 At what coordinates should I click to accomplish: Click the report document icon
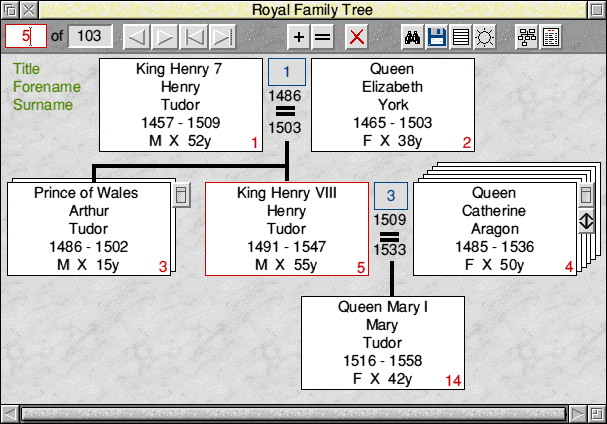(550, 37)
